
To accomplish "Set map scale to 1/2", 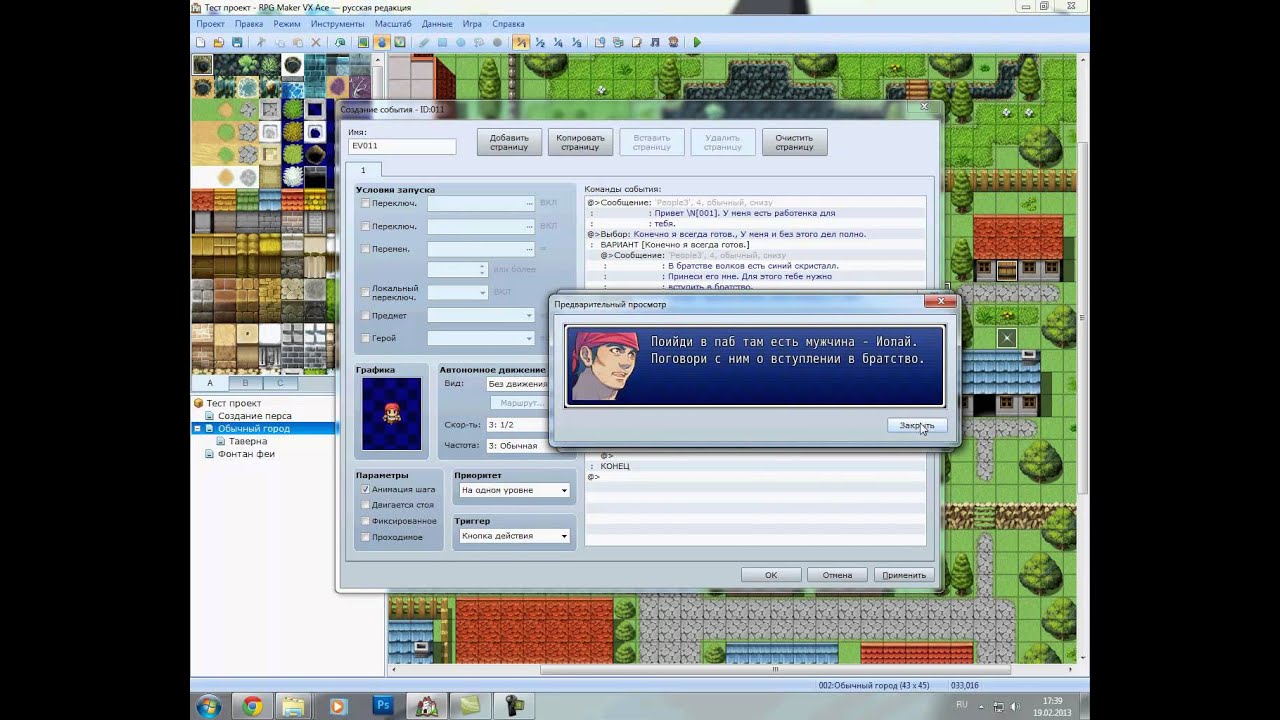I will coord(540,43).
